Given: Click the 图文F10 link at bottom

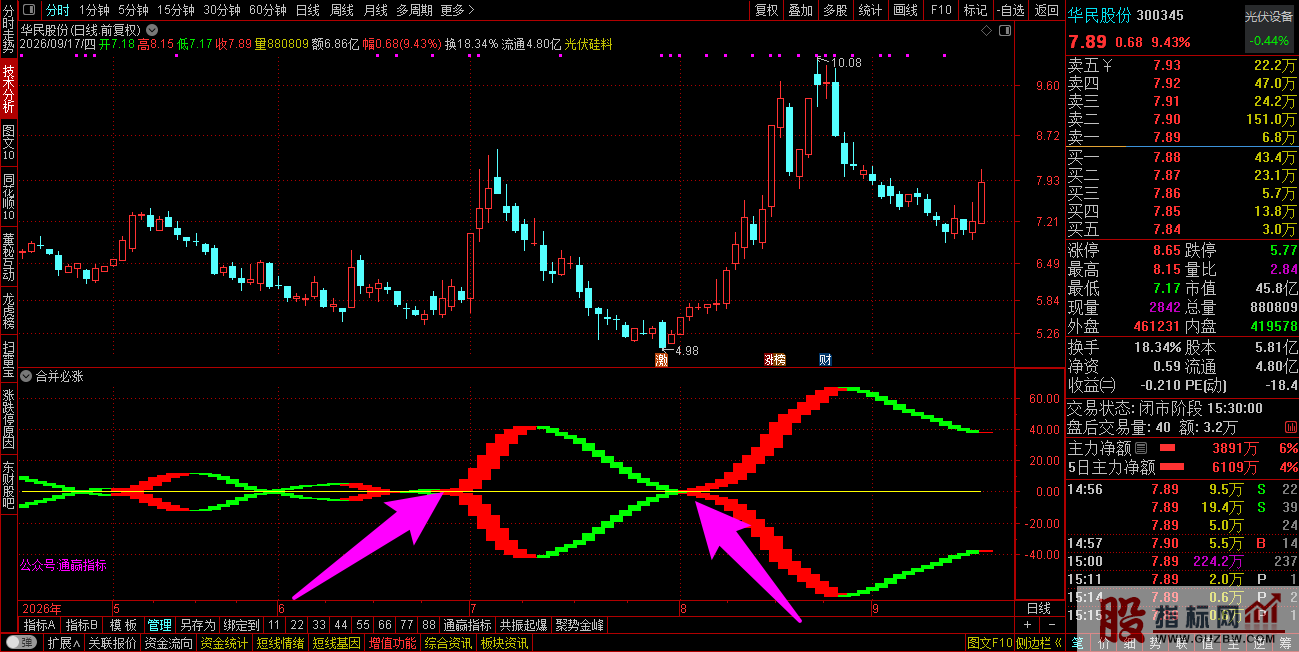Looking at the screenshot, I should (990, 643).
